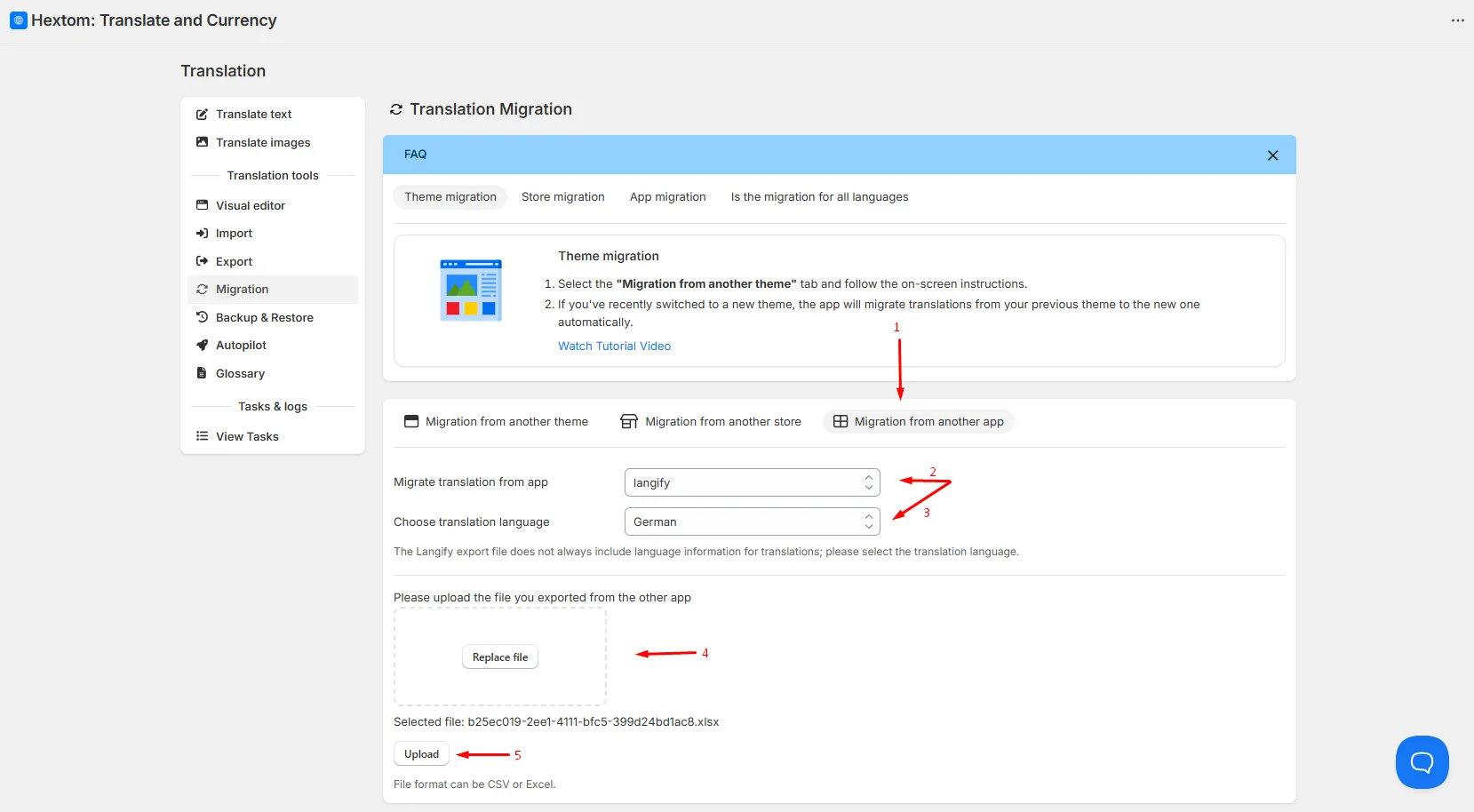1474x812 pixels.
Task: Open the Watch Tutorial Video link
Action: 614,346
